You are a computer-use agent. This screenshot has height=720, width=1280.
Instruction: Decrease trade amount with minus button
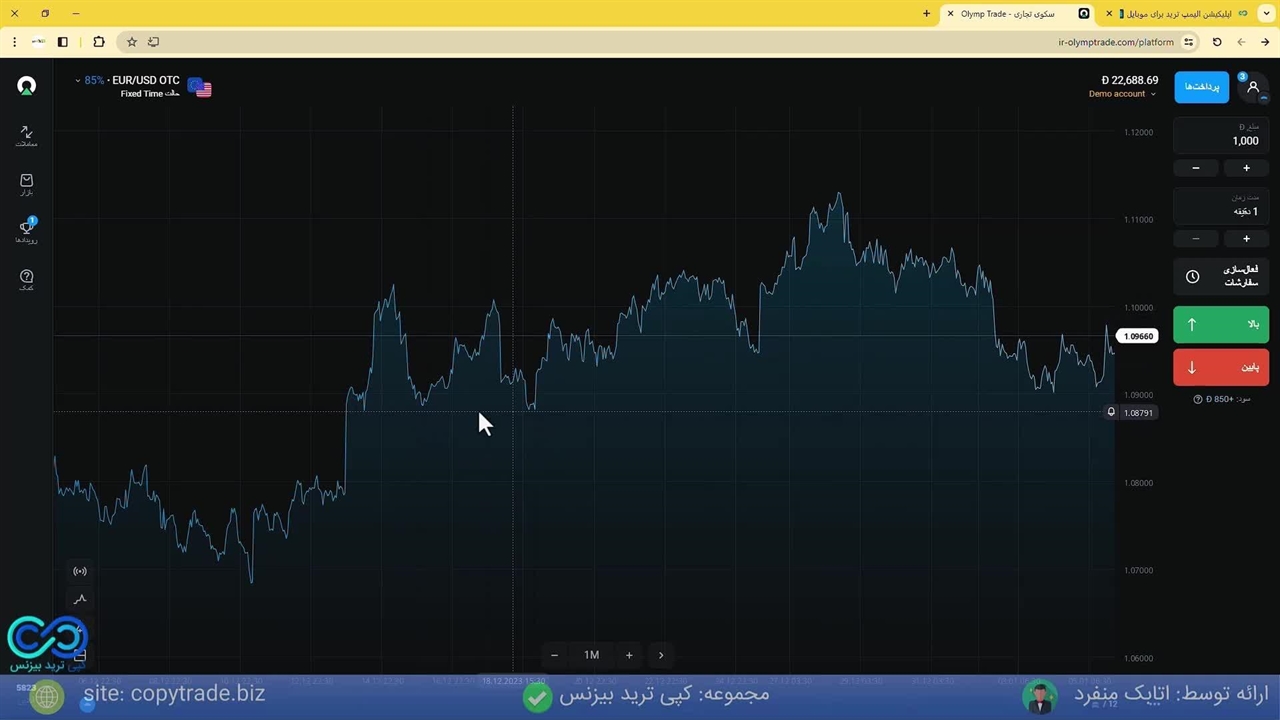1196,168
